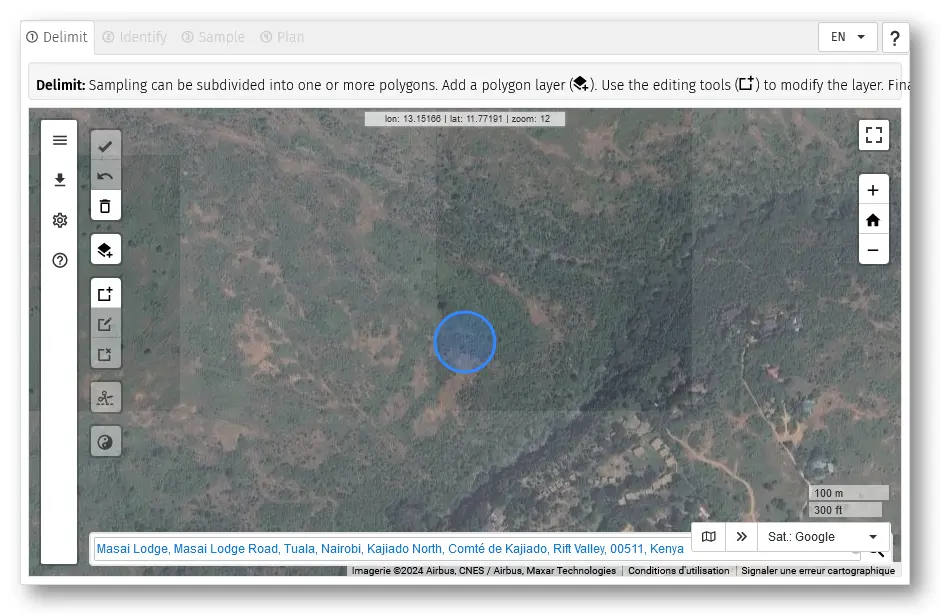Click the zoom in plus button

point(873,190)
